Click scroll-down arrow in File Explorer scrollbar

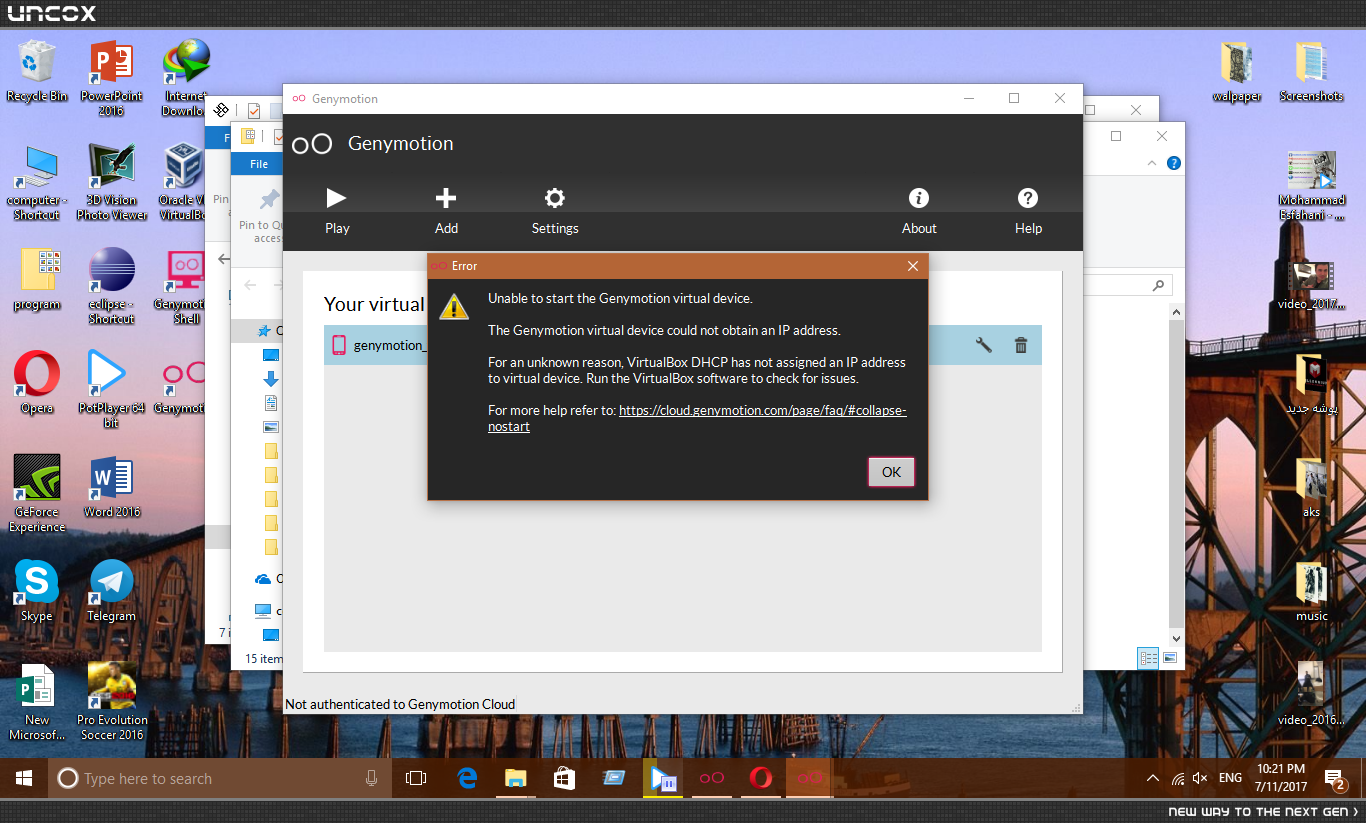pos(1176,638)
